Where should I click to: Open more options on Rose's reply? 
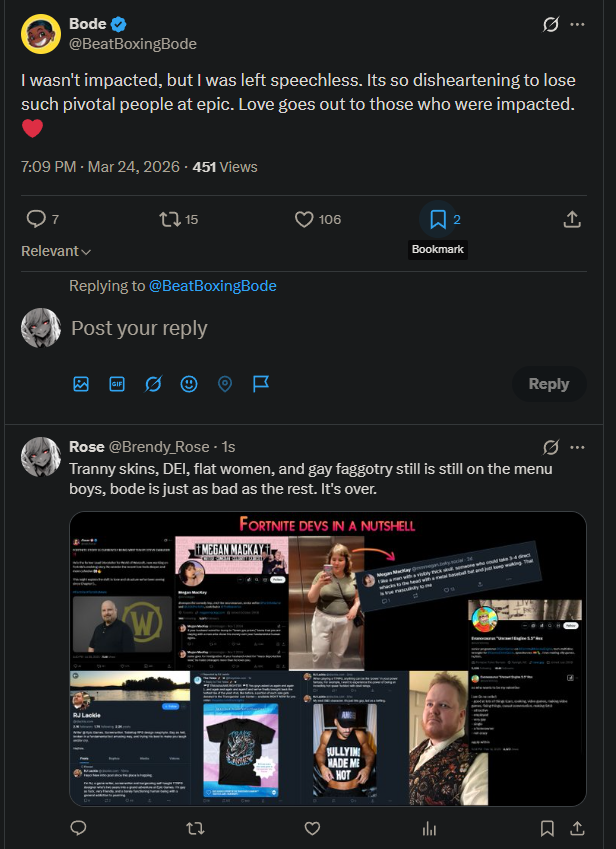(x=578, y=447)
